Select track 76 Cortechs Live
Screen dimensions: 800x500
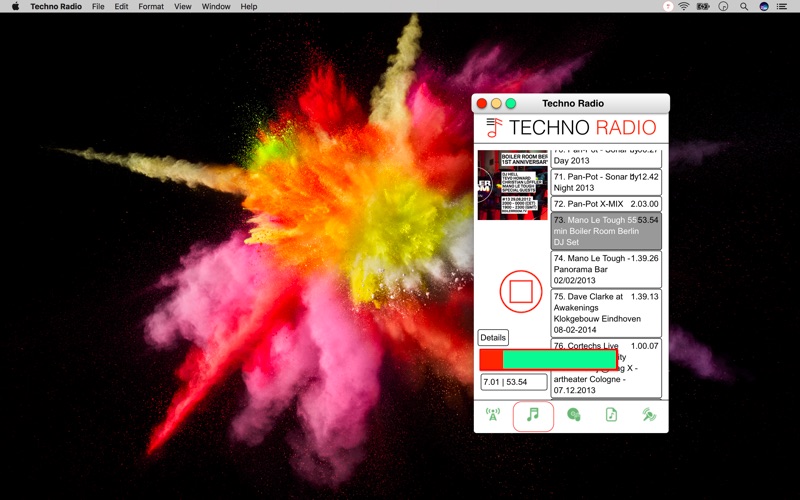pyautogui.click(x=606, y=368)
